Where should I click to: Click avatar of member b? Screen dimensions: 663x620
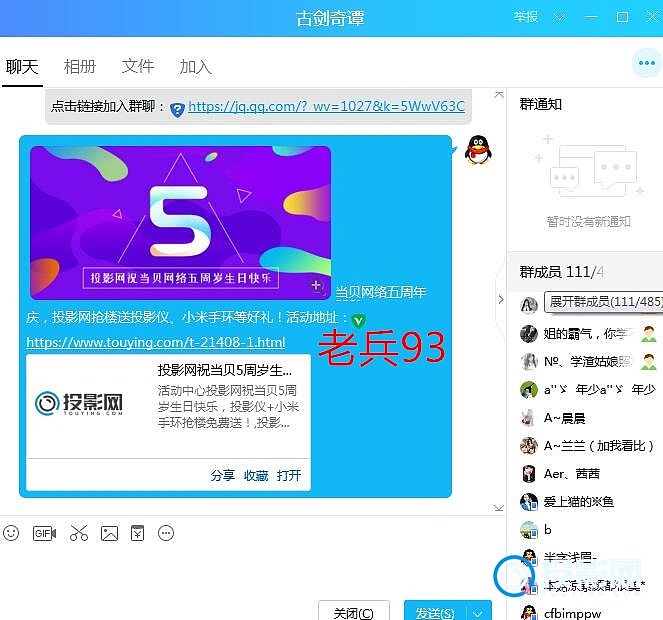529,530
